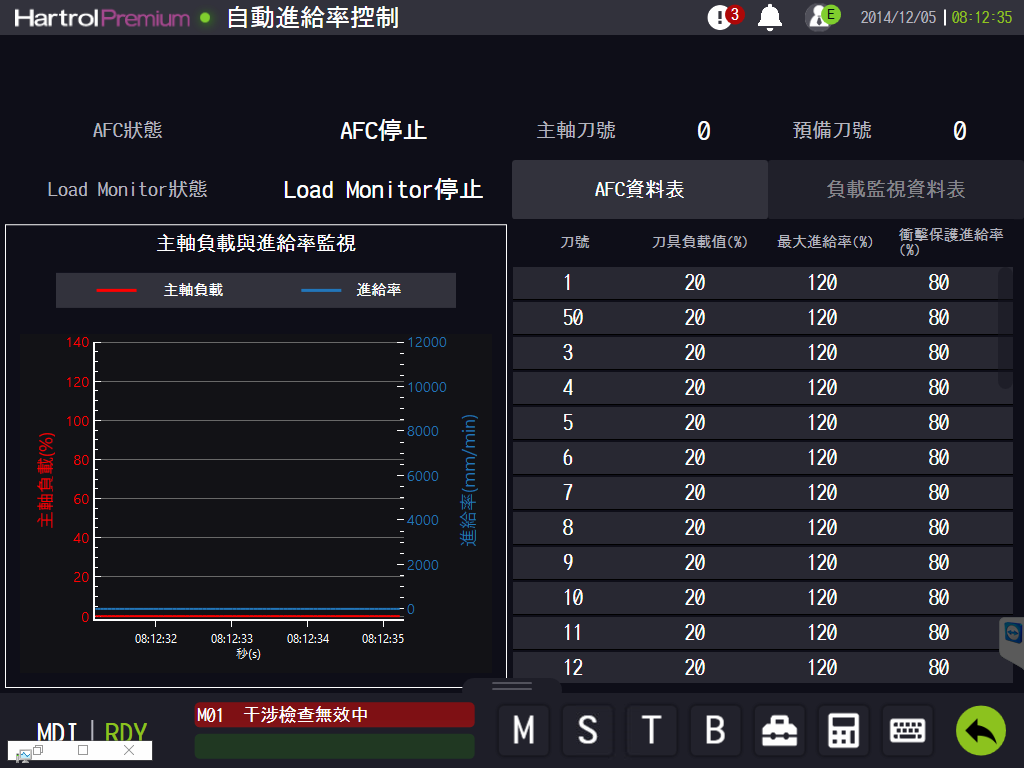Viewport: 1024px width, 768px height.
Task: Select tool number 50 row cell
Action: (573, 317)
